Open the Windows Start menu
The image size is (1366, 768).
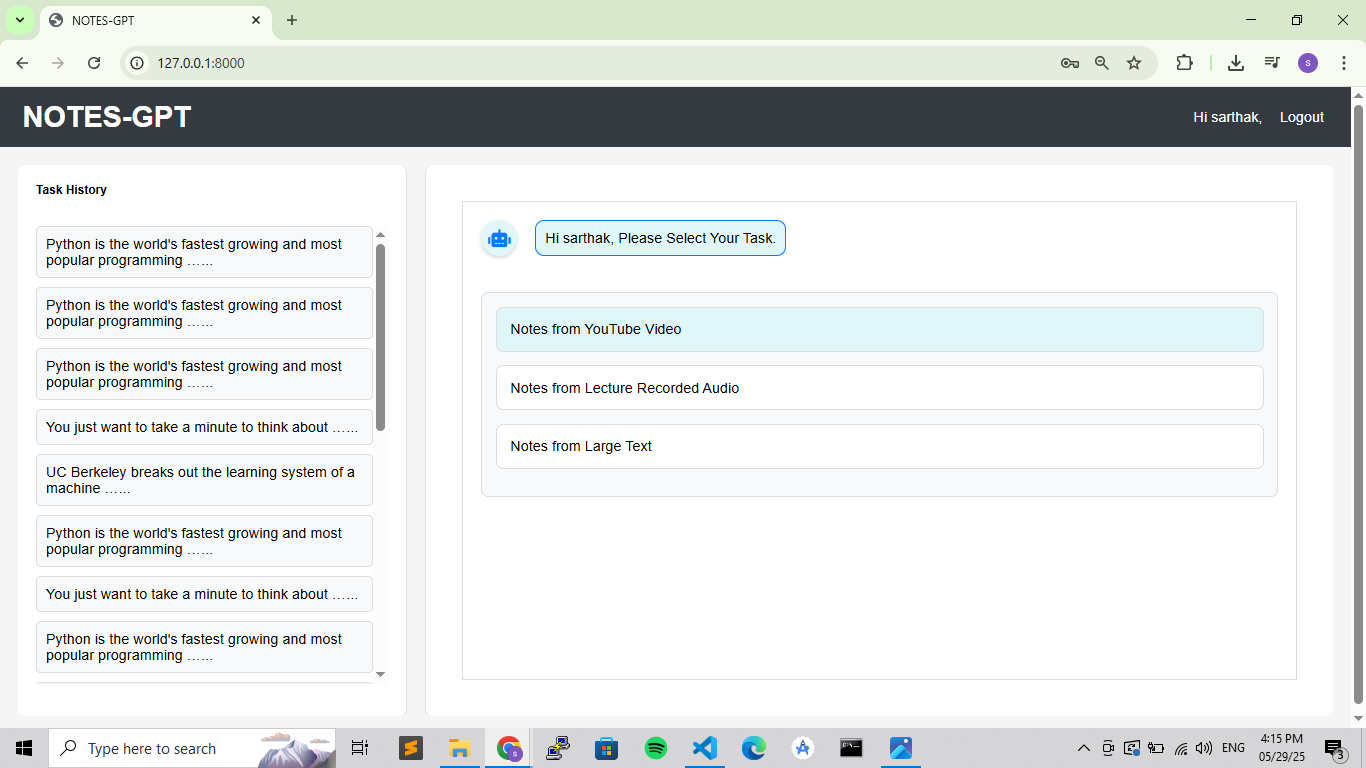pos(24,748)
